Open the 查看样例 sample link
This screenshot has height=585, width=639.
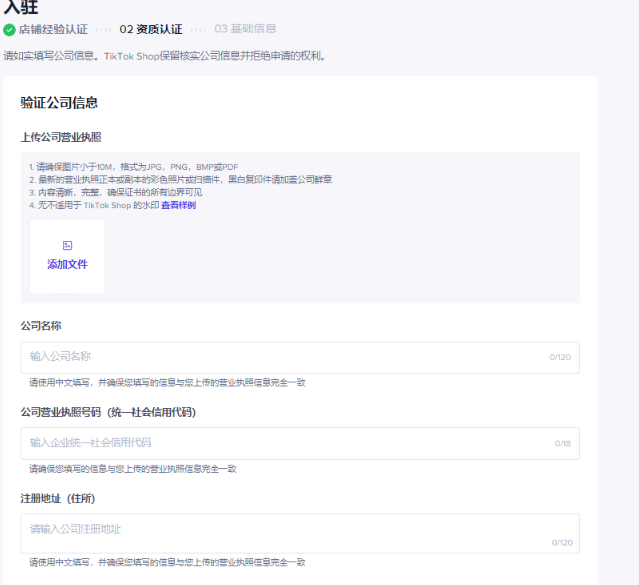[178, 205]
